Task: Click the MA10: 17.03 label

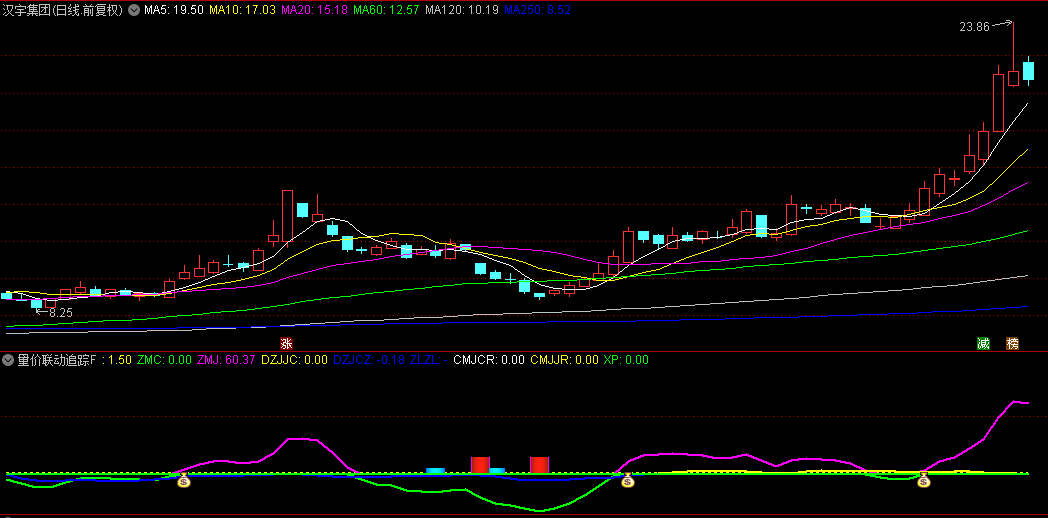Action: coord(243,10)
